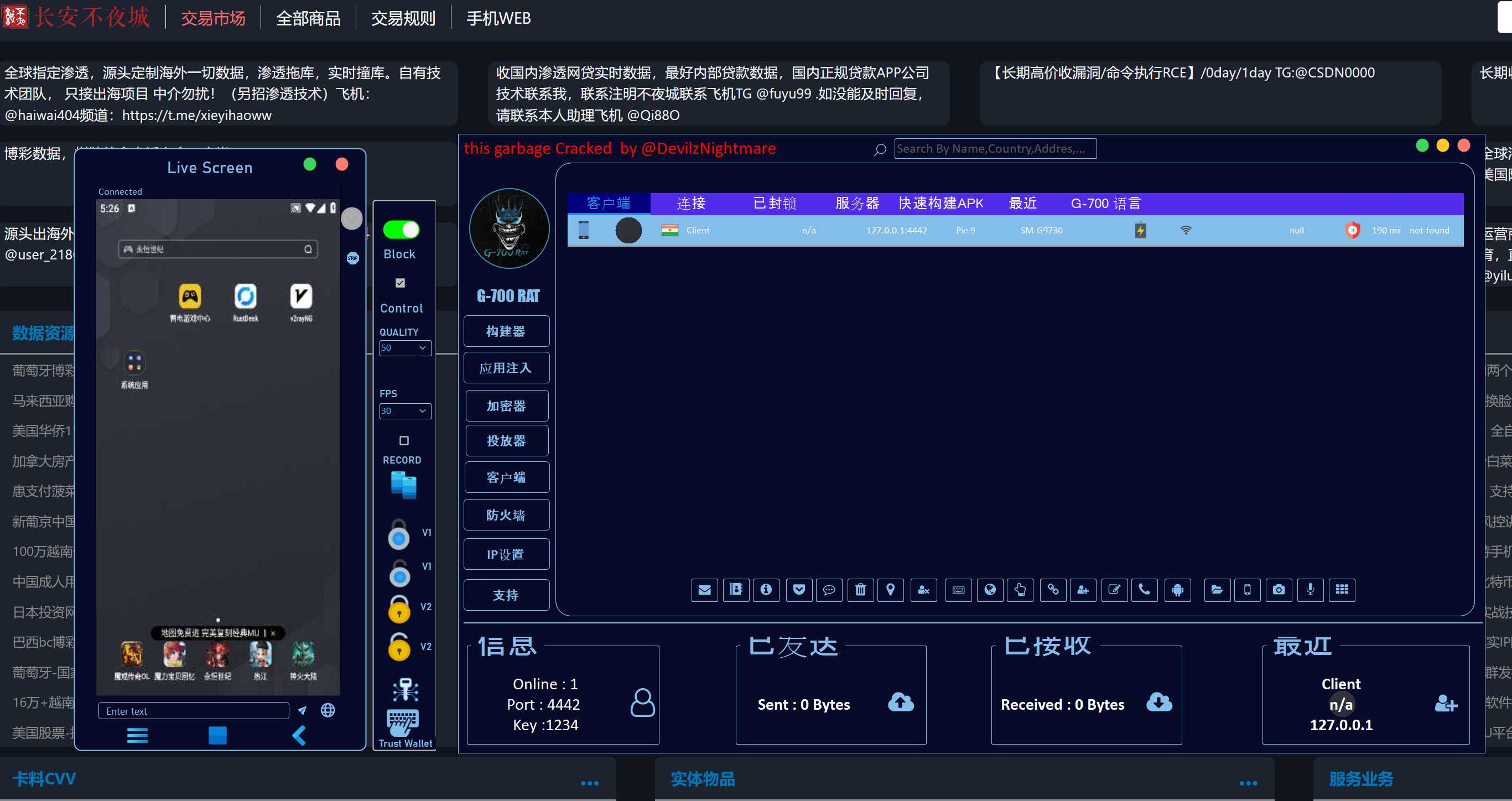This screenshot has width=1512, height=801.
Task: Click the microphone icon in toolbar
Action: pos(1310,590)
